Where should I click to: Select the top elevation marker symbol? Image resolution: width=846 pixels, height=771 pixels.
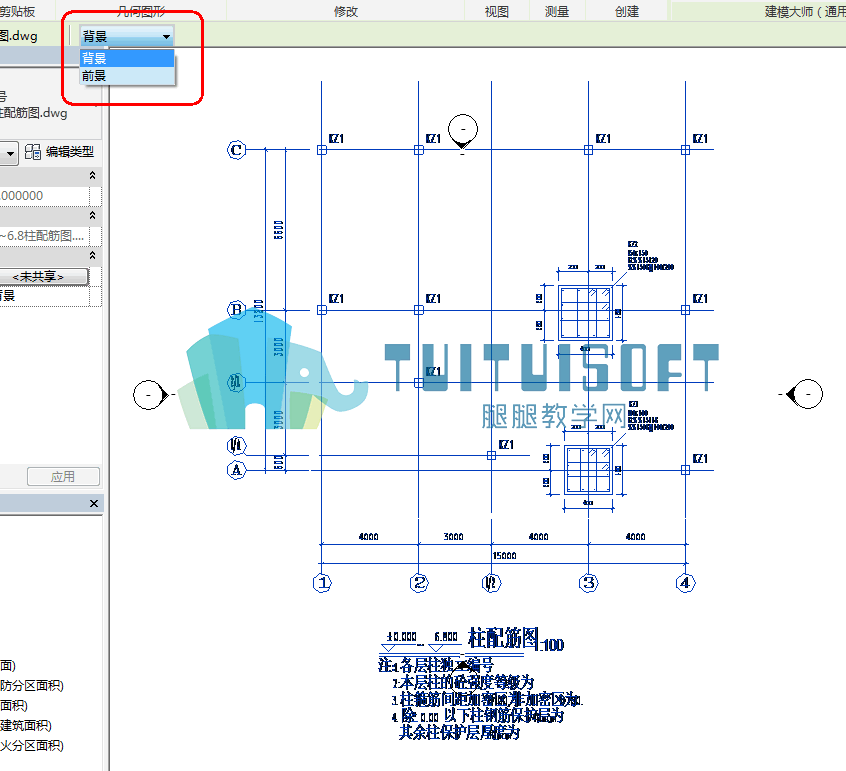(463, 132)
